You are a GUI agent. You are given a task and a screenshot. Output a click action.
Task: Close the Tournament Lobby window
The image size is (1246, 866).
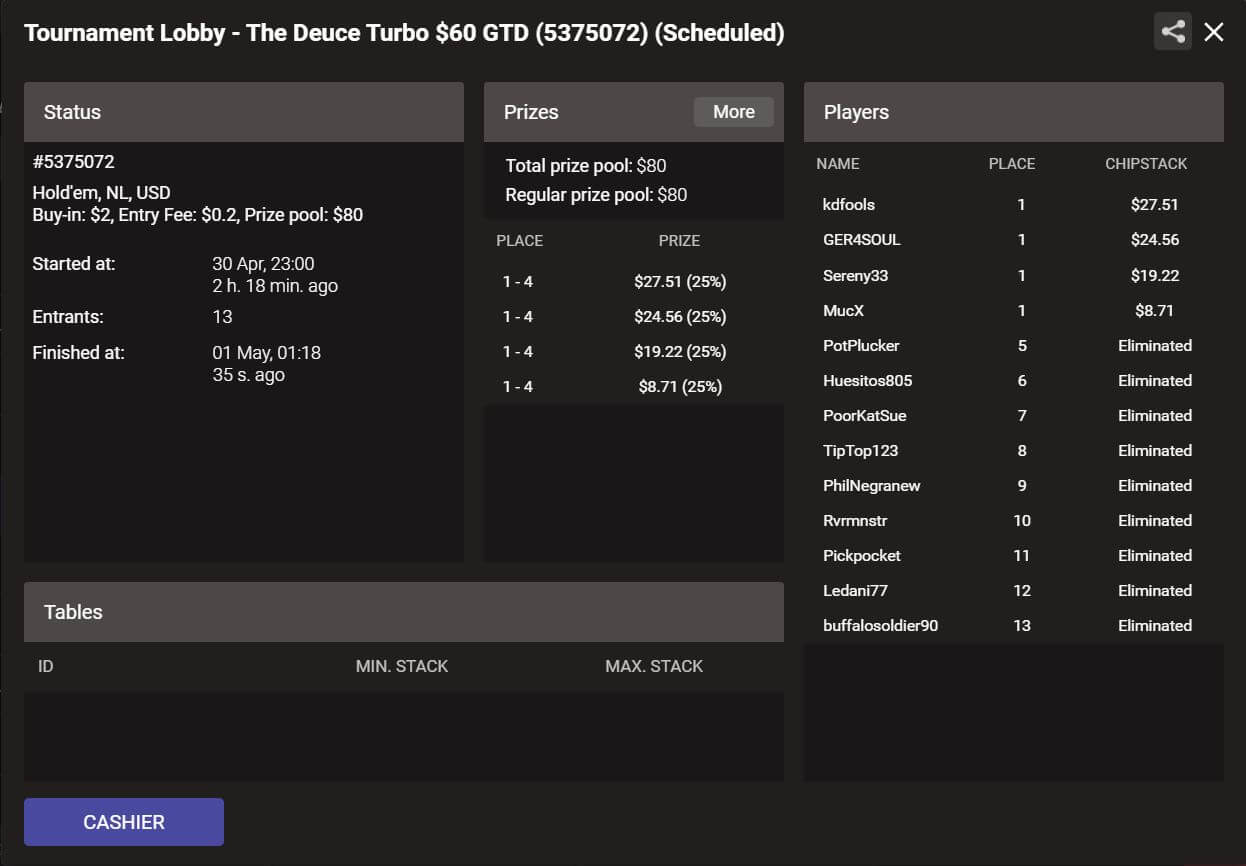point(1214,32)
